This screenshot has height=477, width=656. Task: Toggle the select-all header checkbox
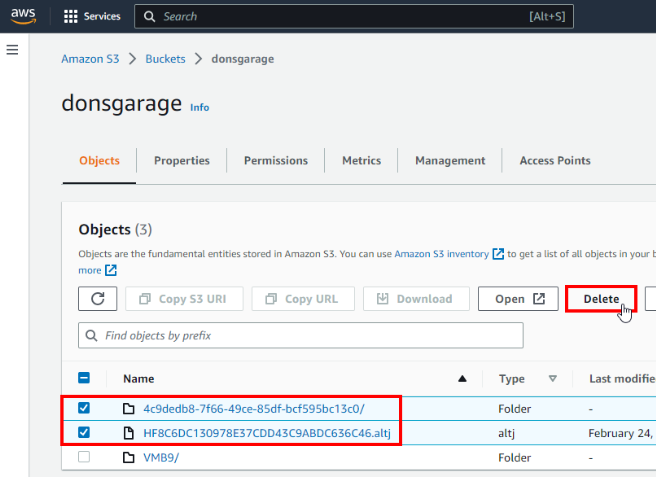pos(84,379)
